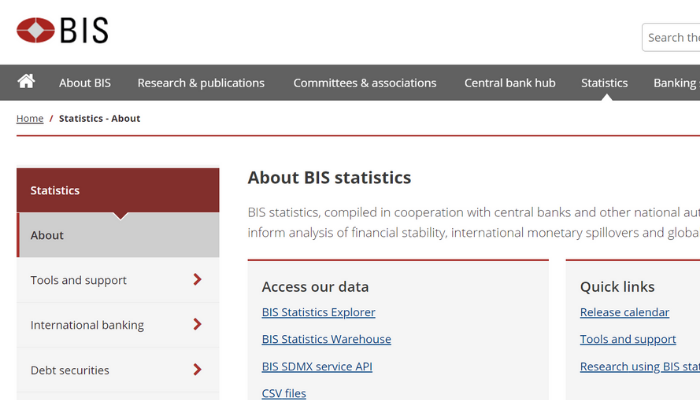Open Research & publications menu
700x400 pixels.
point(201,83)
